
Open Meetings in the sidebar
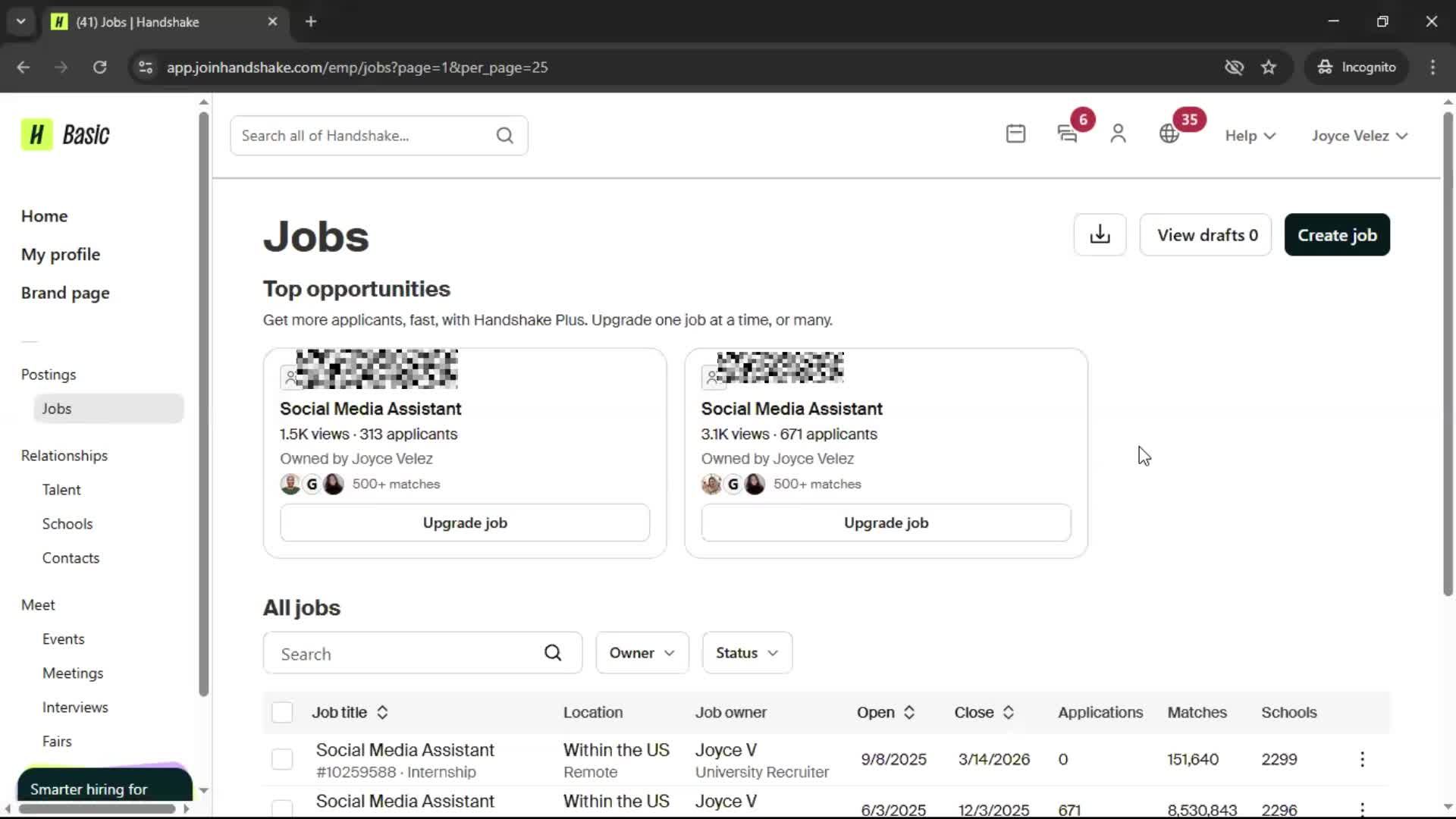(73, 673)
